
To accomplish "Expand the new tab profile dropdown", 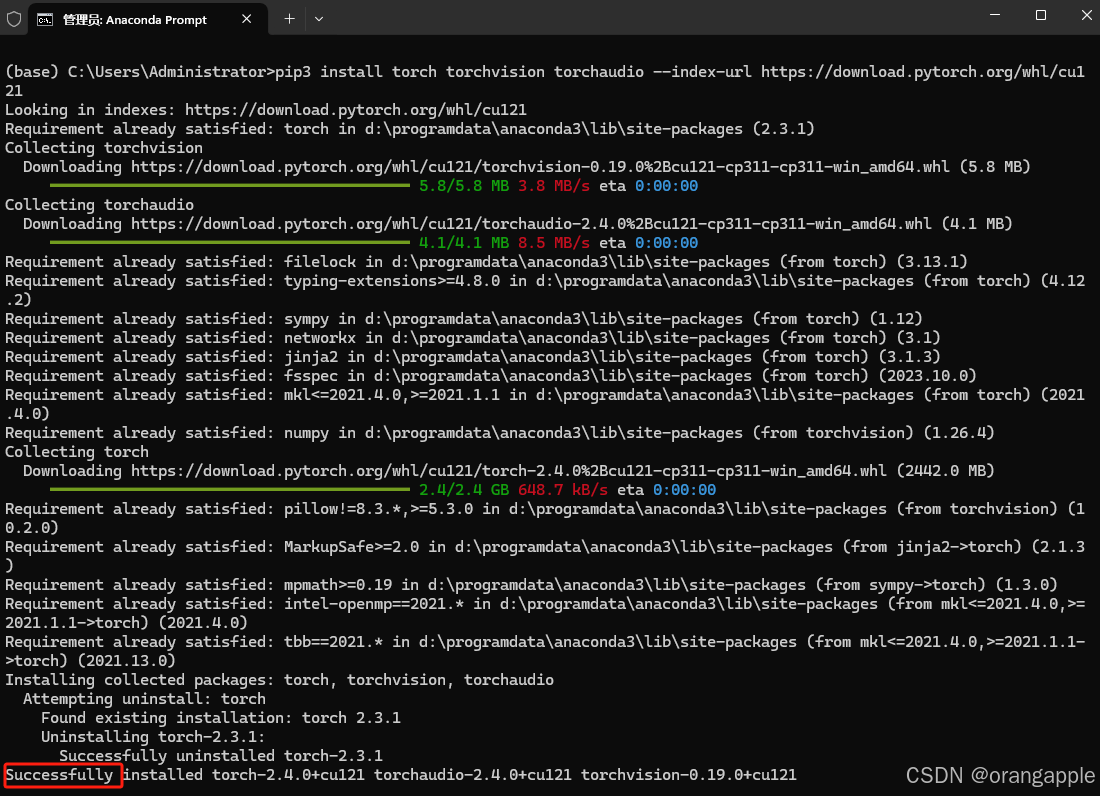I will 318,19.
